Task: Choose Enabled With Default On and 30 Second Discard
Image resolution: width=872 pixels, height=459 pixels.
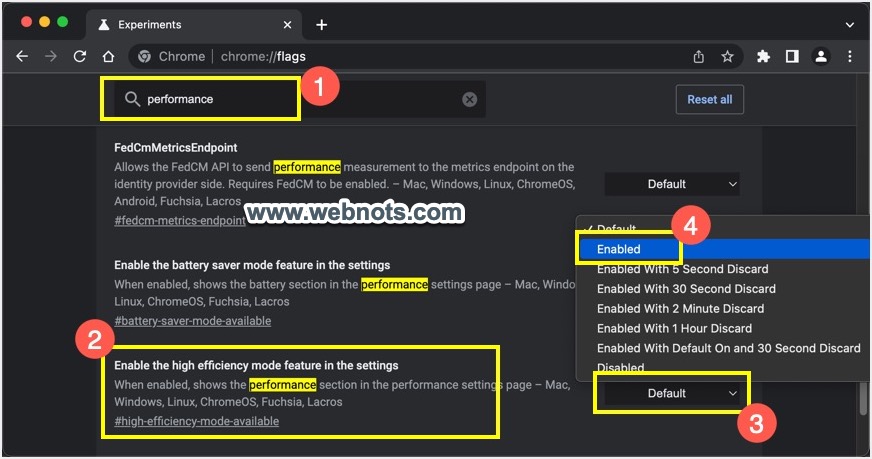Action: [724, 348]
